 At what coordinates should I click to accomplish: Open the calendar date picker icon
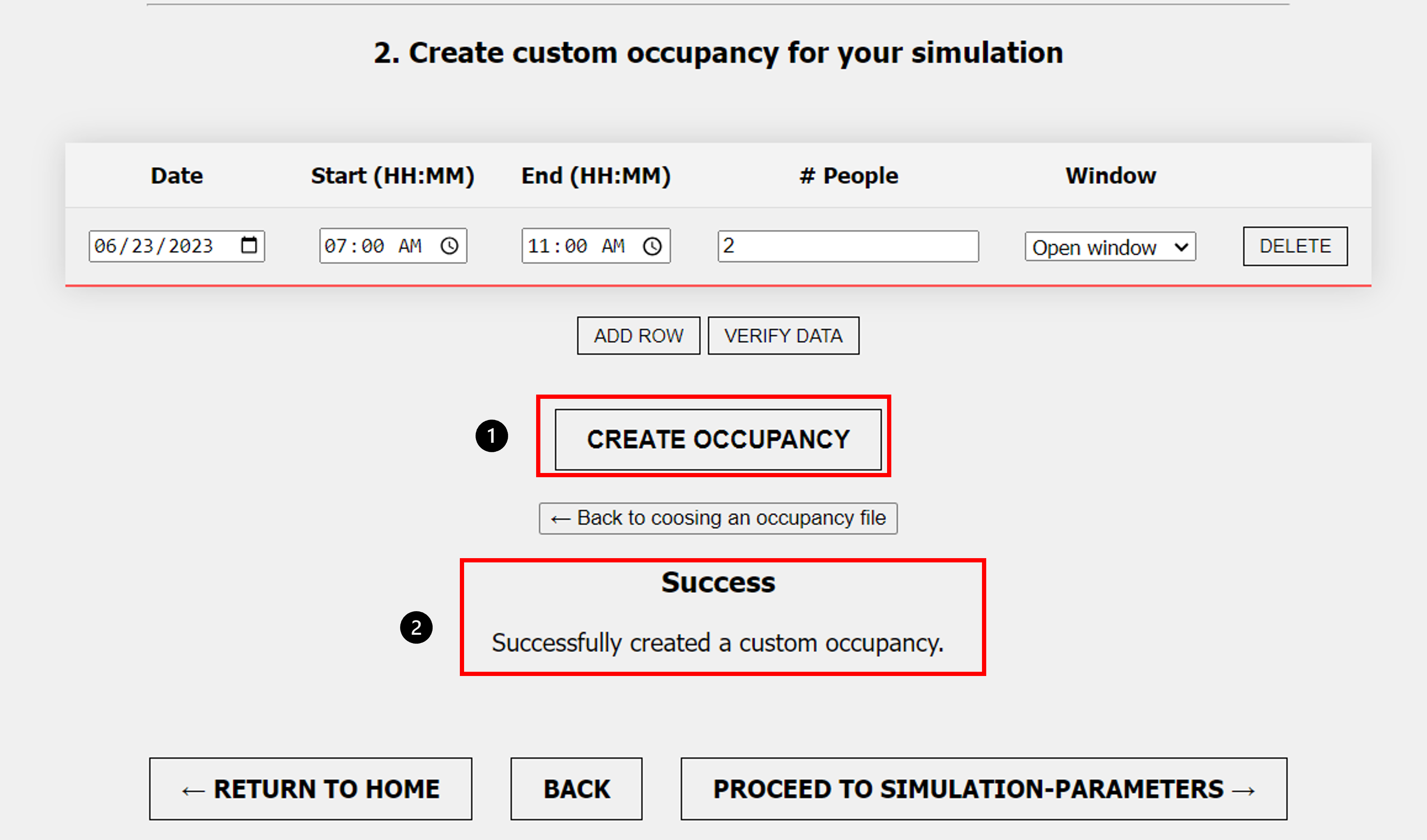(x=249, y=245)
